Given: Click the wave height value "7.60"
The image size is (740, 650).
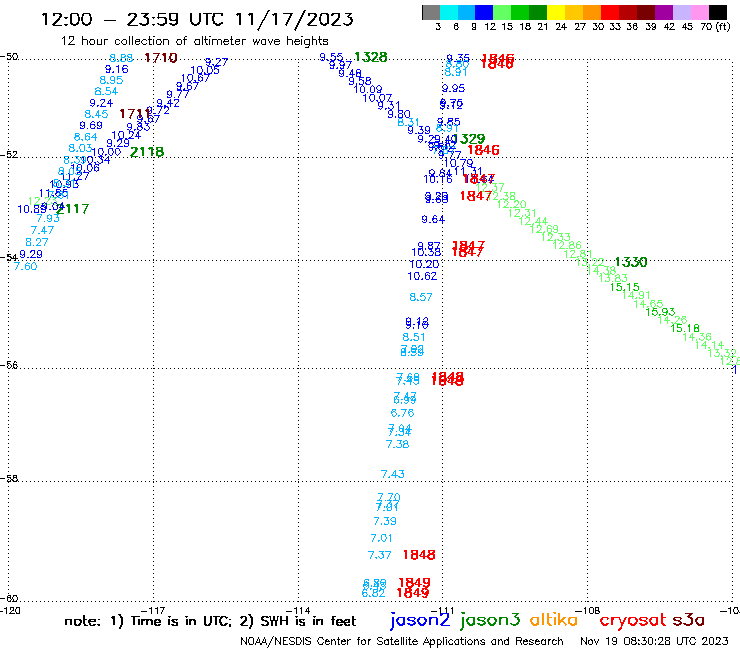Looking at the screenshot, I should click(25, 266).
